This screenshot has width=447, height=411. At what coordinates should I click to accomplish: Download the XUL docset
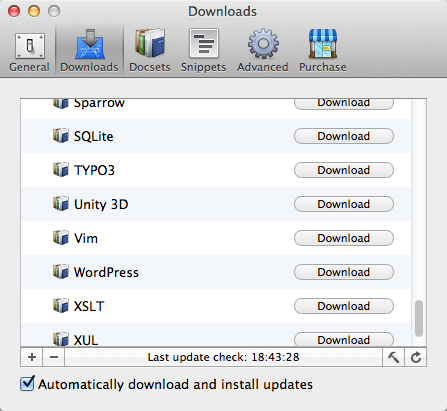[x=344, y=339]
